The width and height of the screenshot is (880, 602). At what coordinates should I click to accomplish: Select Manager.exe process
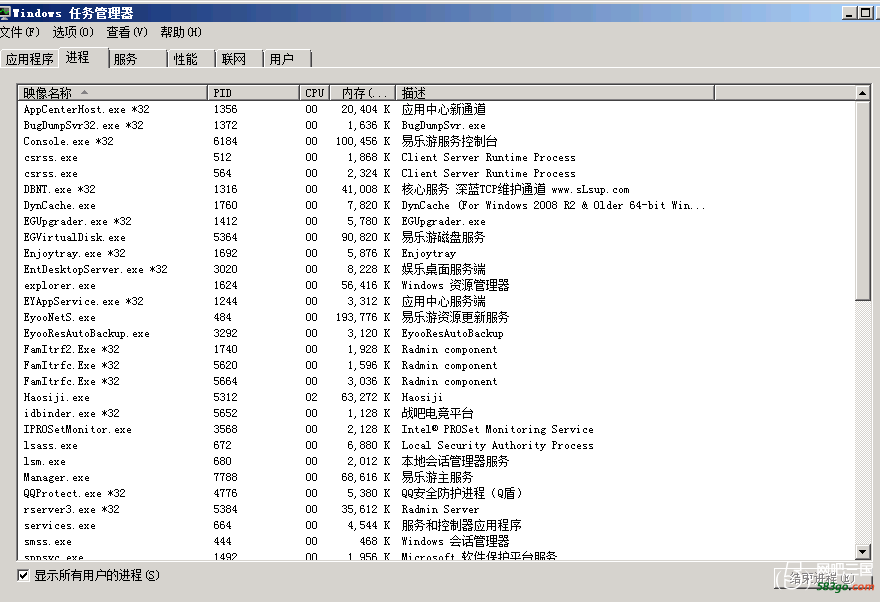coord(437,477)
